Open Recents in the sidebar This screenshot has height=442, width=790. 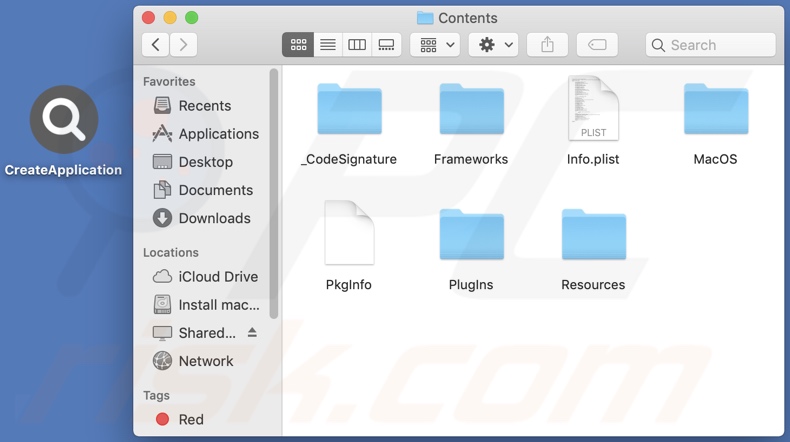click(x=206, y=106)
